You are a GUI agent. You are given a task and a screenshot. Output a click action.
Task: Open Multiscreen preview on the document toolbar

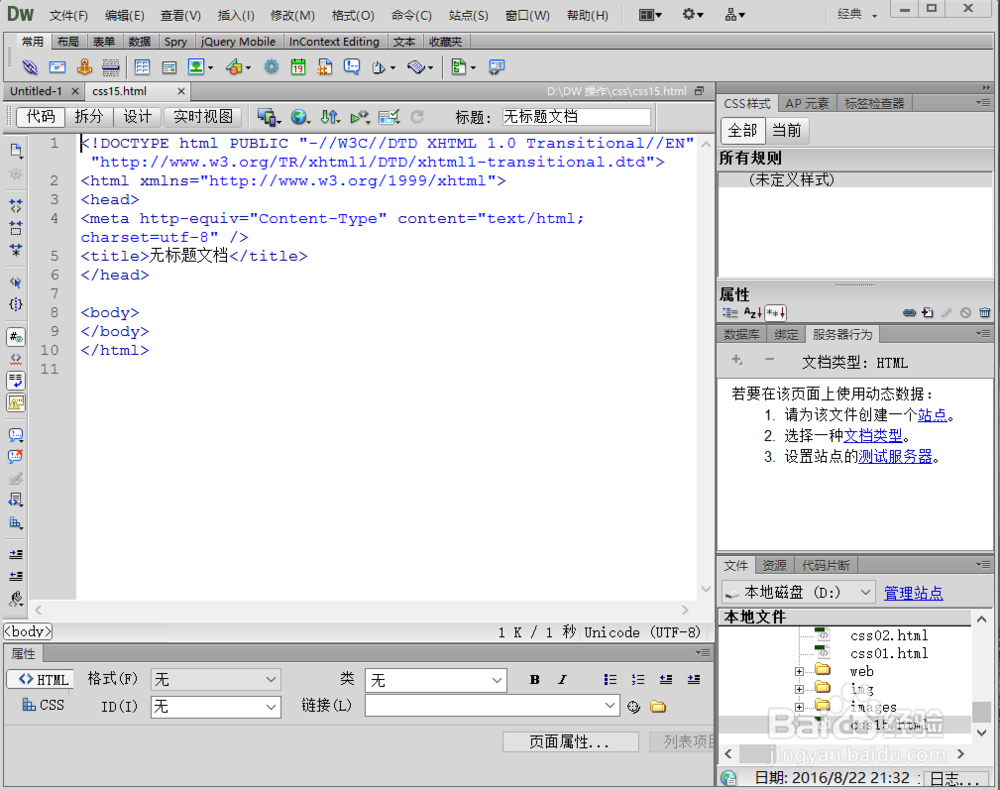point(267,117)
